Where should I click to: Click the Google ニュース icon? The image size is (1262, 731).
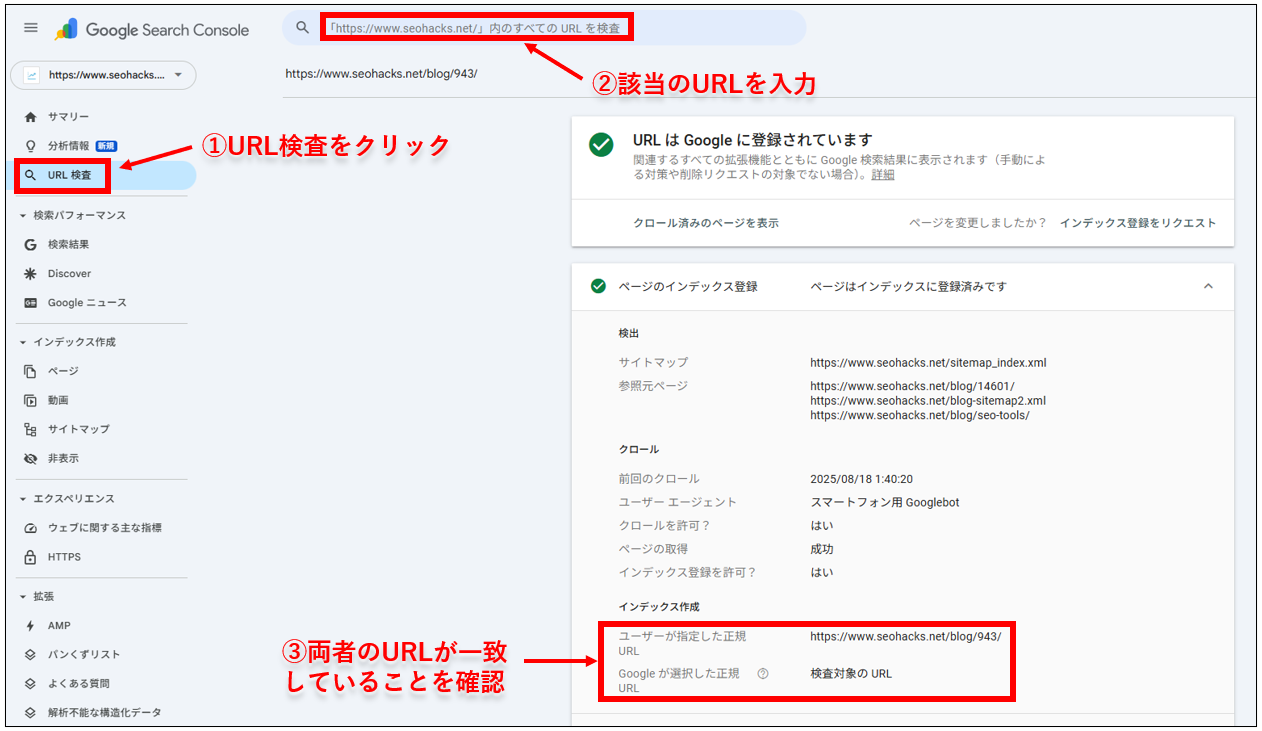pos(30,303)
